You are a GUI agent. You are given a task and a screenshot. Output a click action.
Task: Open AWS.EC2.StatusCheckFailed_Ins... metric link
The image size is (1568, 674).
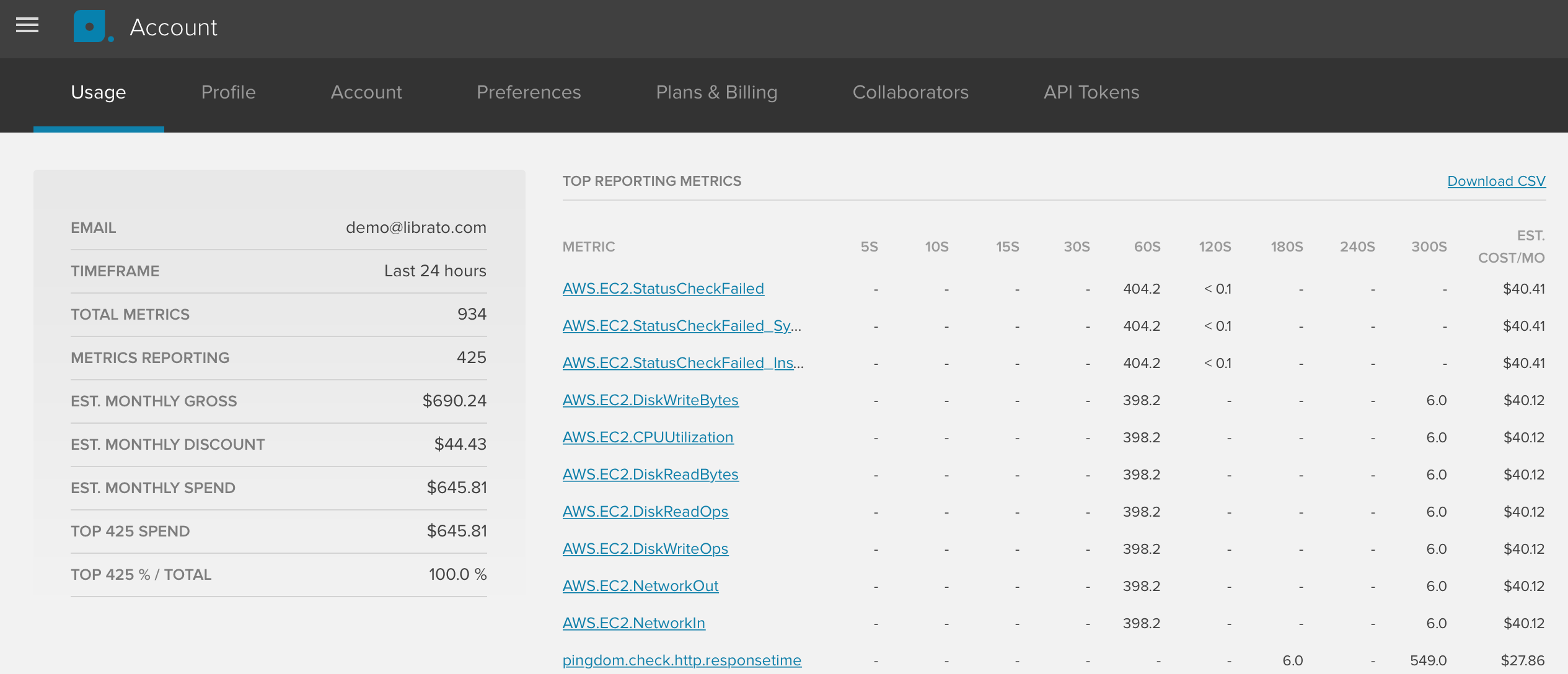click(683, 363)
